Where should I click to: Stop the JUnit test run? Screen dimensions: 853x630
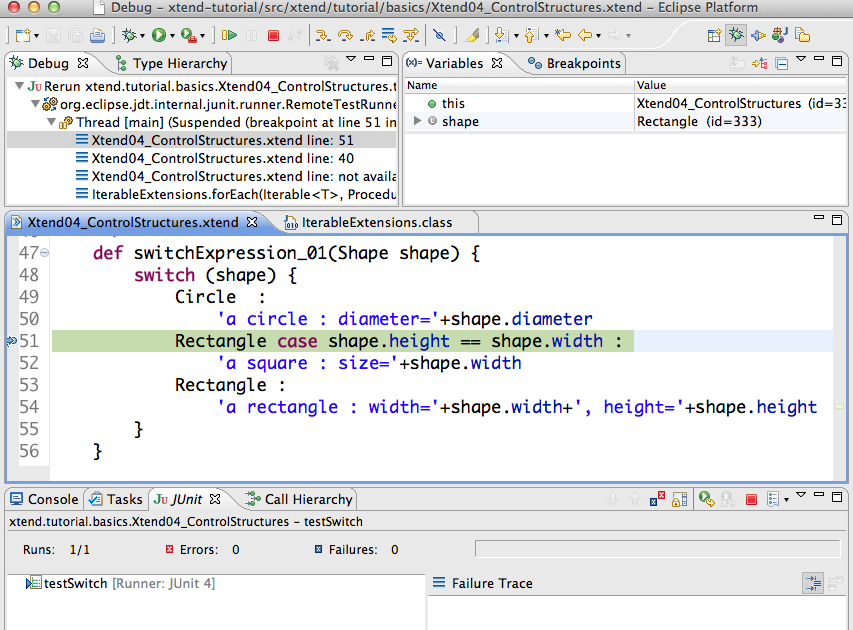click(753, 498)
